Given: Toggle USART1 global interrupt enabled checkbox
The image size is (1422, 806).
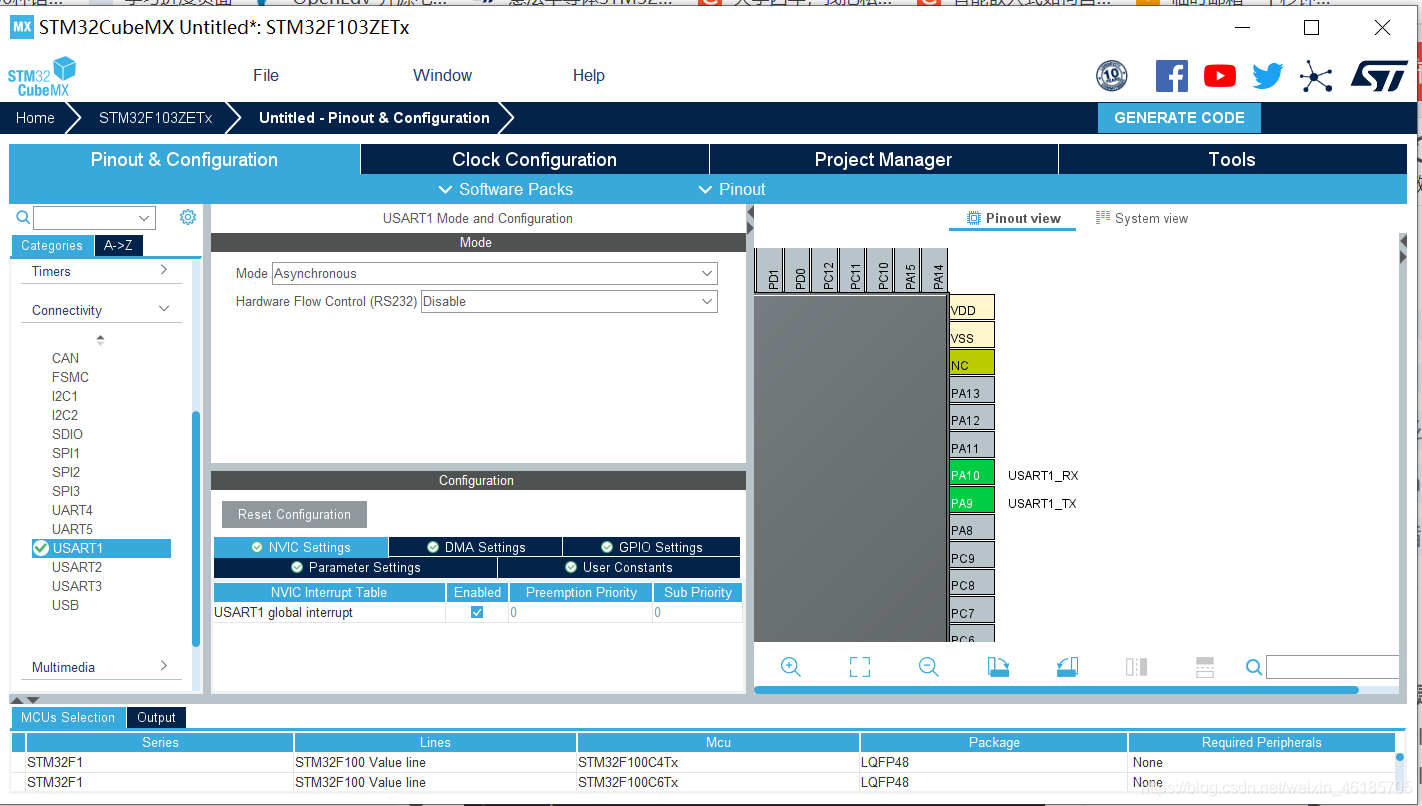Looking at the screenshot, I should pos(477,612).
